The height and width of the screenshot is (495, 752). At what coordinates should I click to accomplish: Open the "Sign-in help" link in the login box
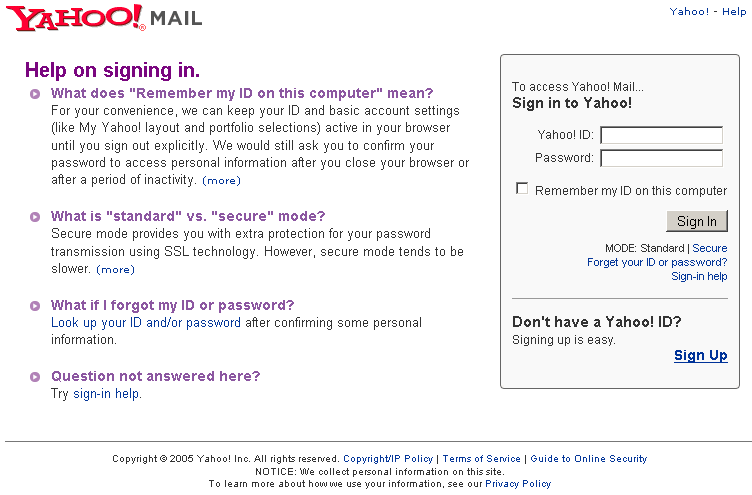click(699, 276)
